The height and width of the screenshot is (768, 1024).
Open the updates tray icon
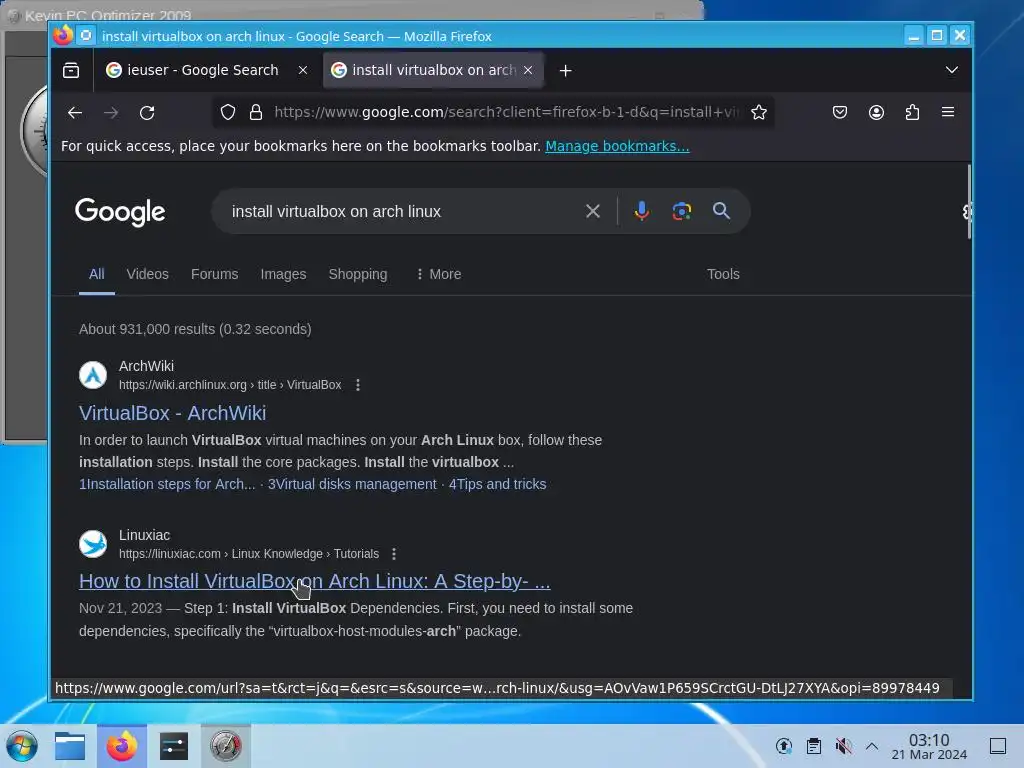[x=784, y=746]
